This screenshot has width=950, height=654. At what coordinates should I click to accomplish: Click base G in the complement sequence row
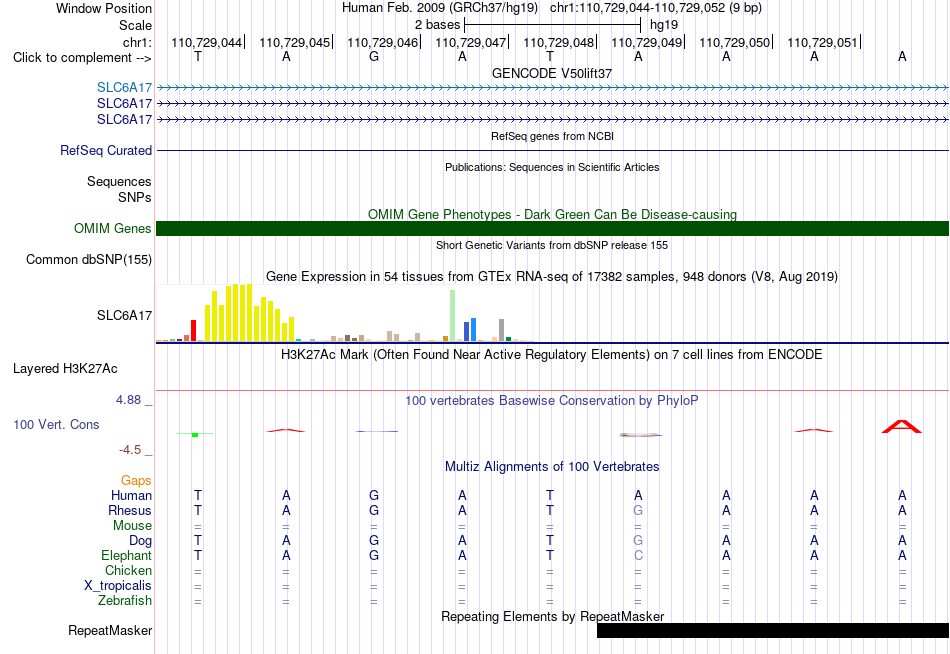tap(374, 57)
